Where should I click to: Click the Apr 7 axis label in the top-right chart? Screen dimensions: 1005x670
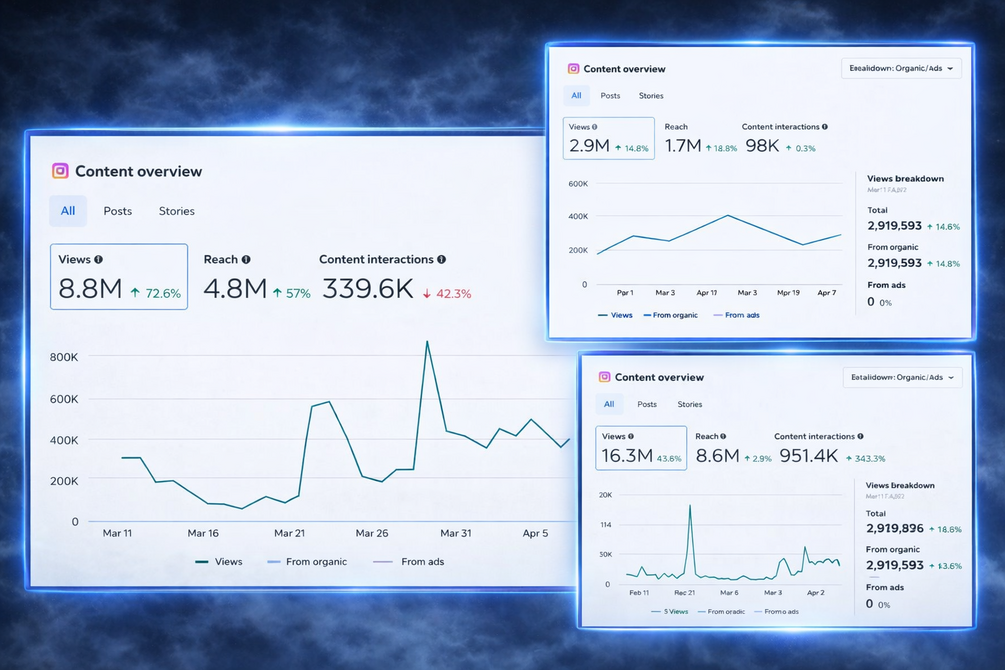tap(827, 292)
